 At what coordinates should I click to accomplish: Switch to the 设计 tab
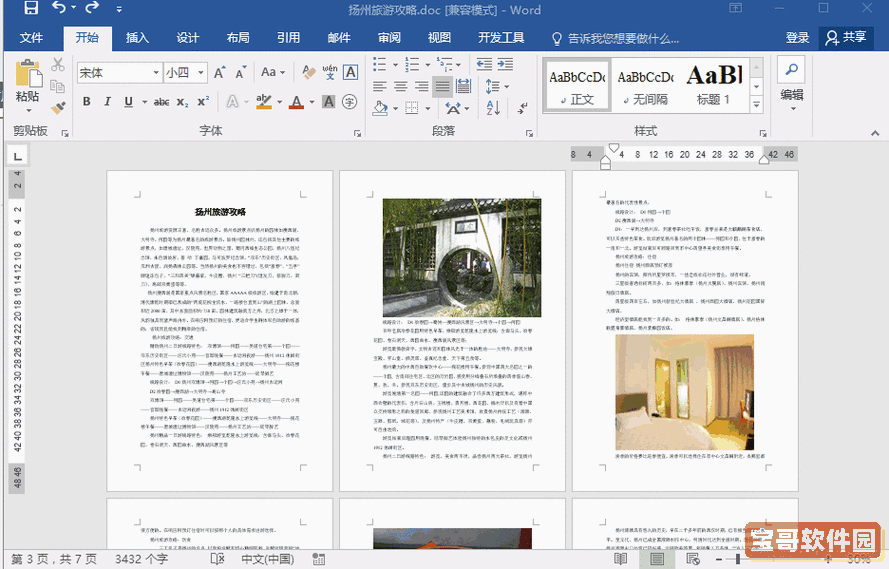[188, 38]
